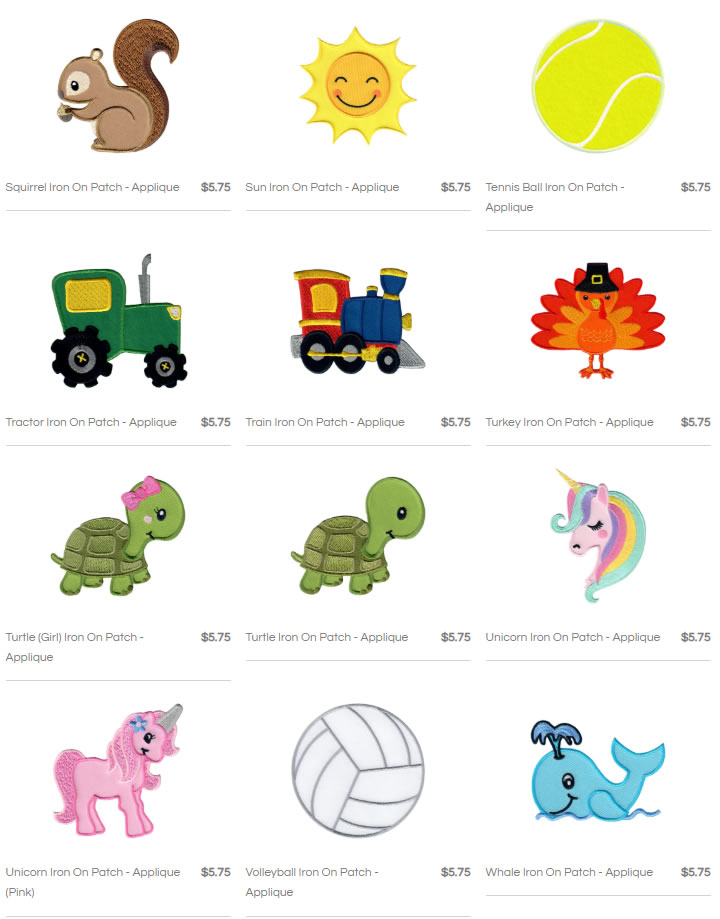View the rainbow mane unicorn head image
720x919 pixels.
pyautogui.click(x=597, y=536)
